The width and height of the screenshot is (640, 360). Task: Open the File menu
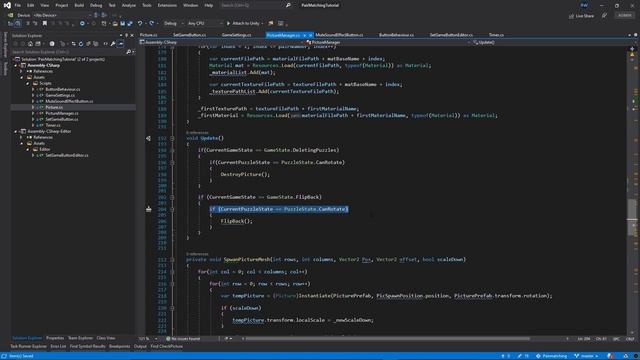tap(18, 5)
